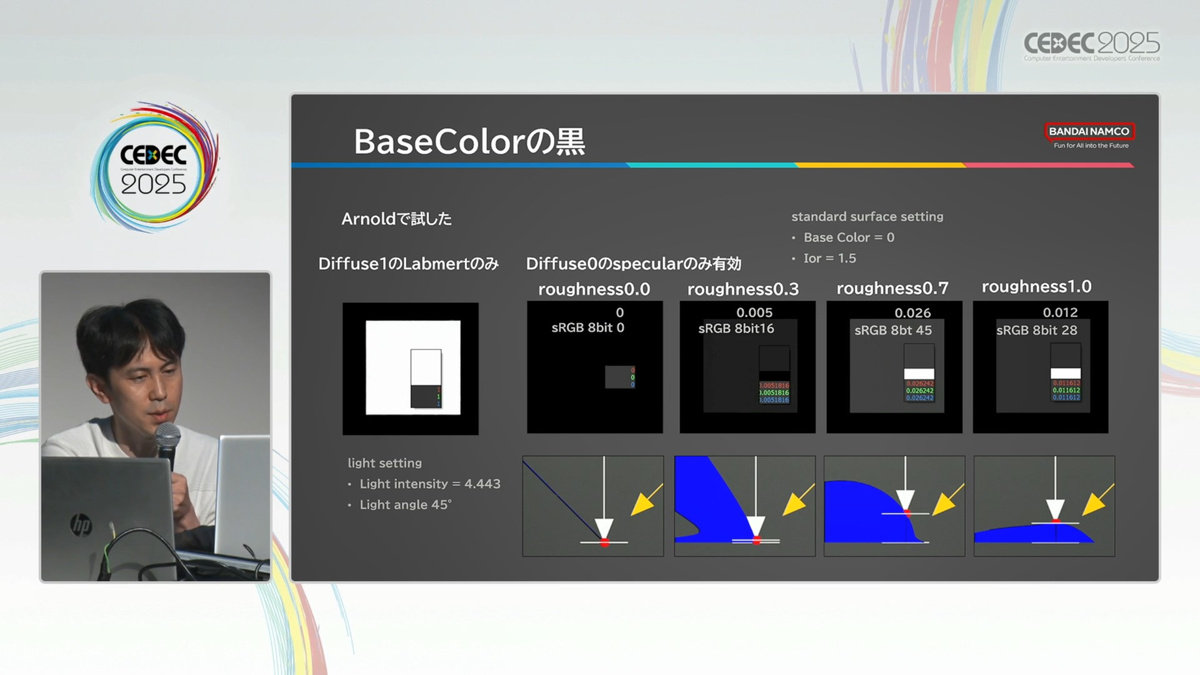Click the "sRGB 8bt 45" label
The height and width of the screenshot is (675, 1200).
tap(892, 330)
